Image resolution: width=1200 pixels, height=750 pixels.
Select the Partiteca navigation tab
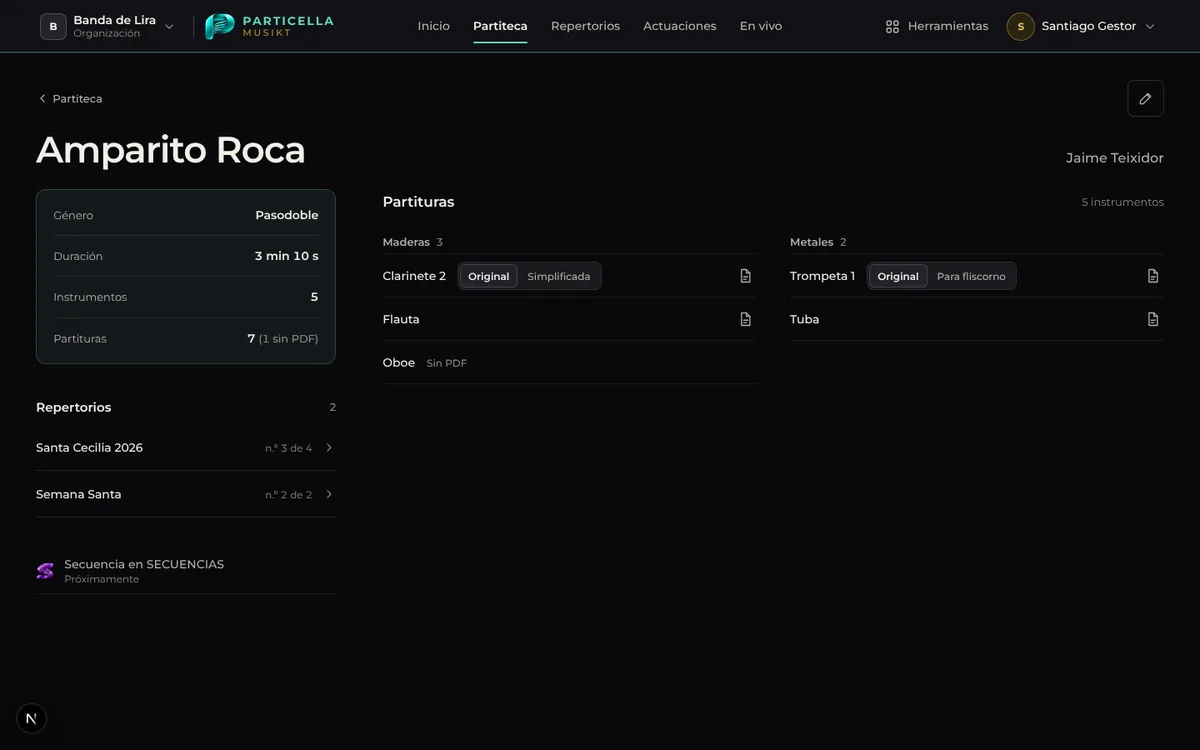click(x=500, y=26)
